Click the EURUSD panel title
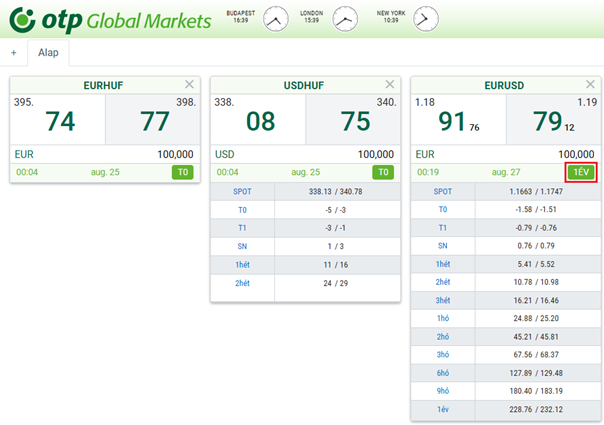The width and height of the screenshot is (604, 425). point(504,86)
